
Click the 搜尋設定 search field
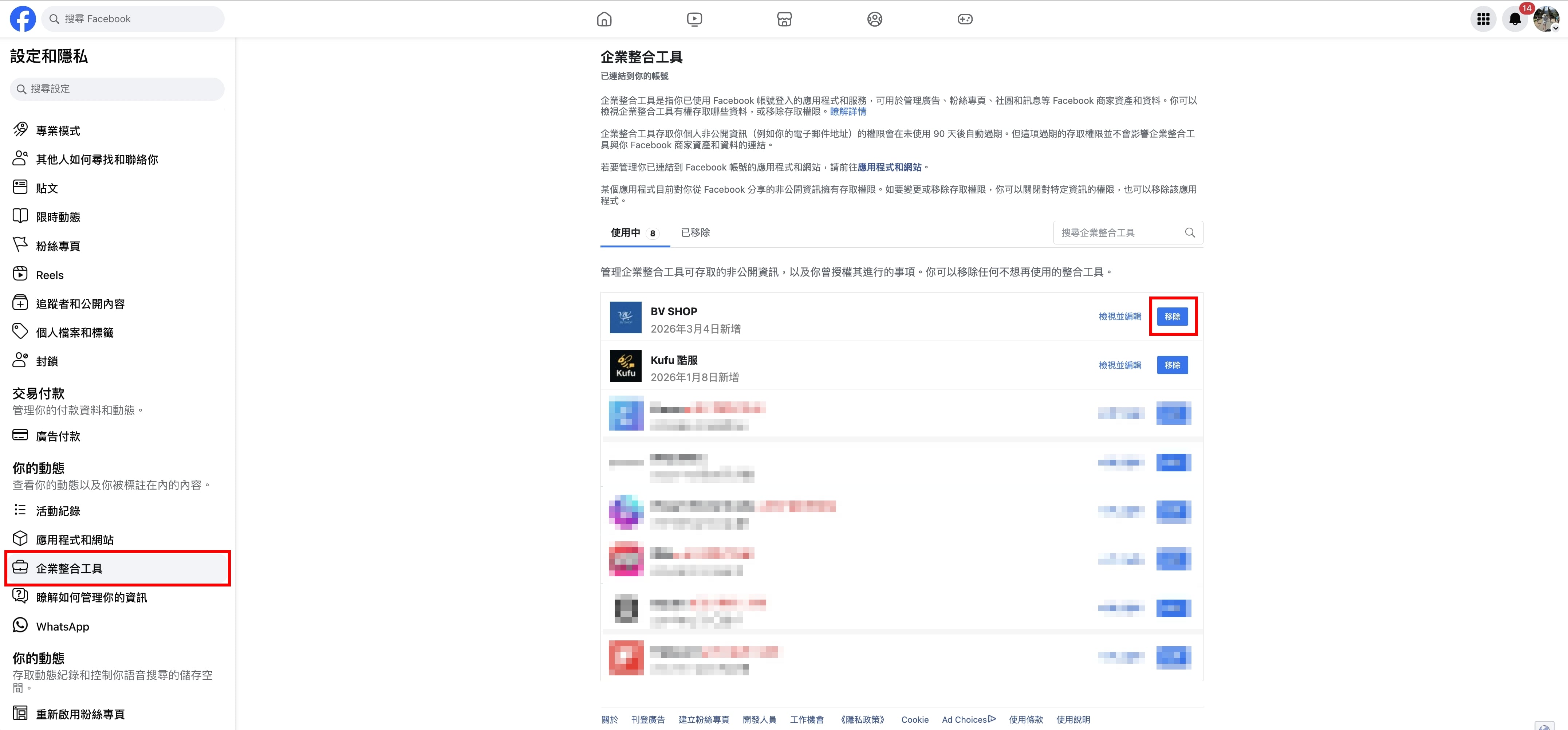117,89
